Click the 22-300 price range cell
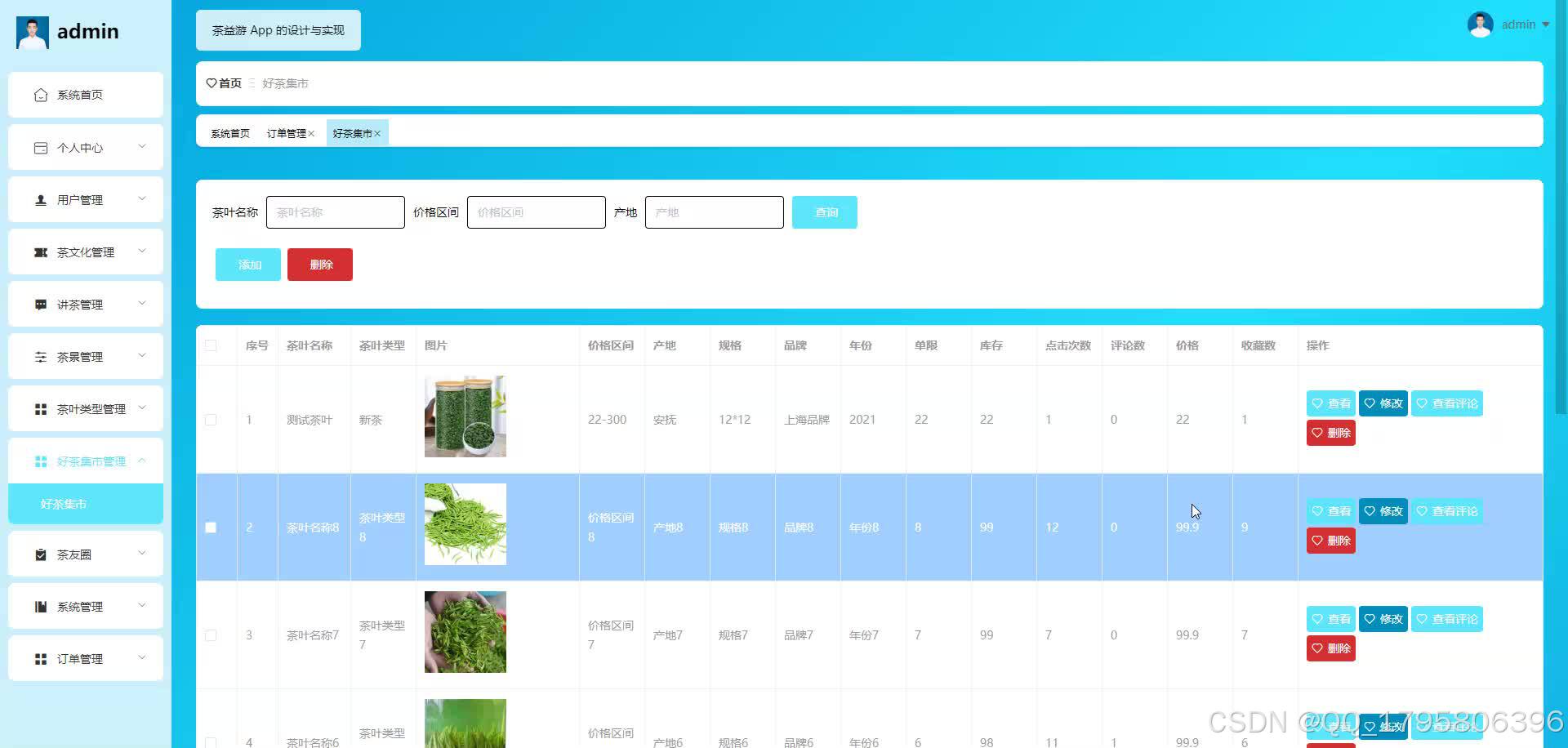 tap(607, 420)
